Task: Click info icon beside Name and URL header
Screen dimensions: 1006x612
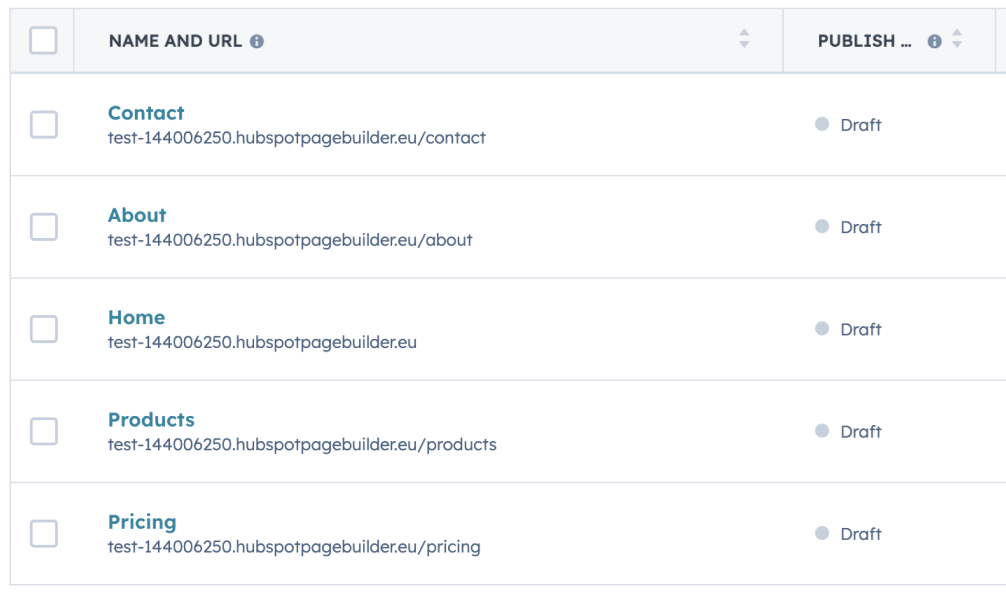Action: [257, 42]
